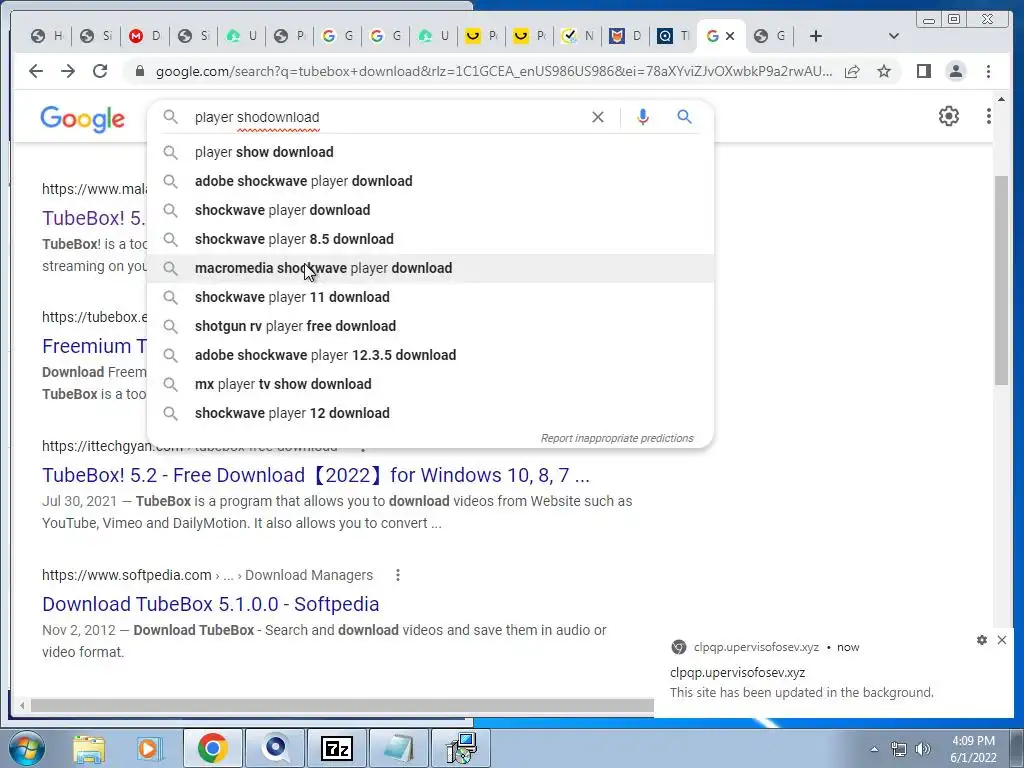Screen dimensions: 1024x768
Task: Open 'Download TubeBox 5.1.0.0 - Softpedia' result
Action: click(x=210, y=604)
